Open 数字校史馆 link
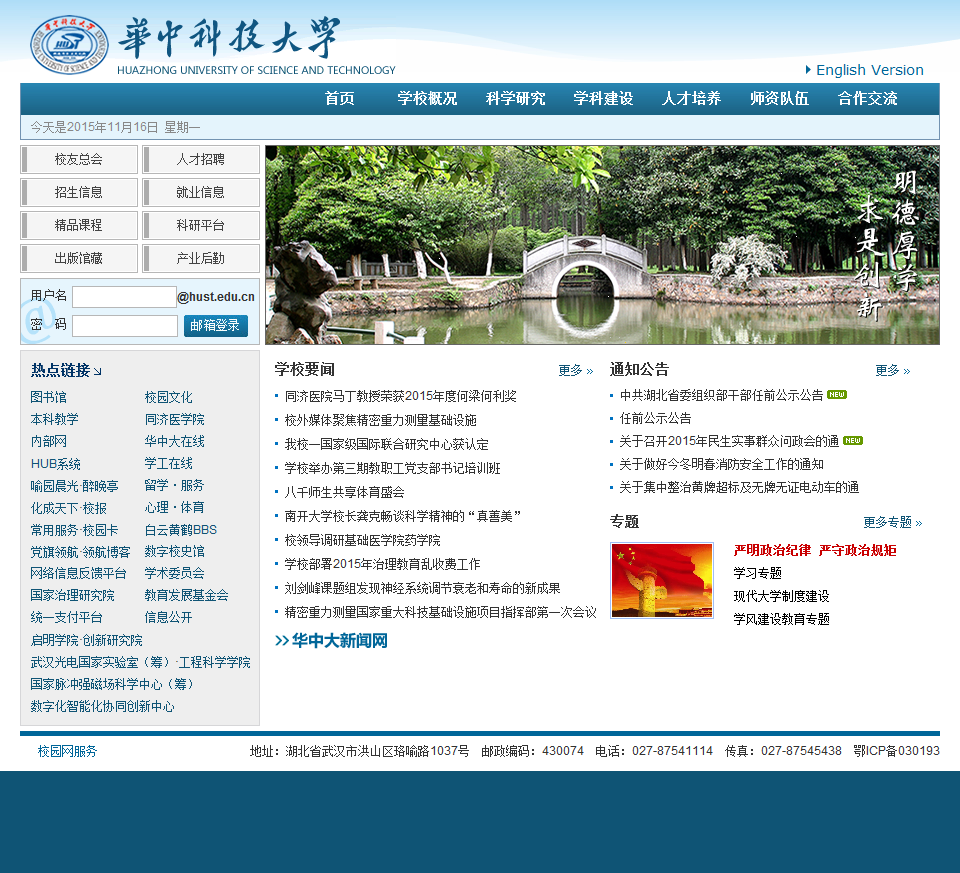This screenshot has width=960, height=873. coord(174,552)
